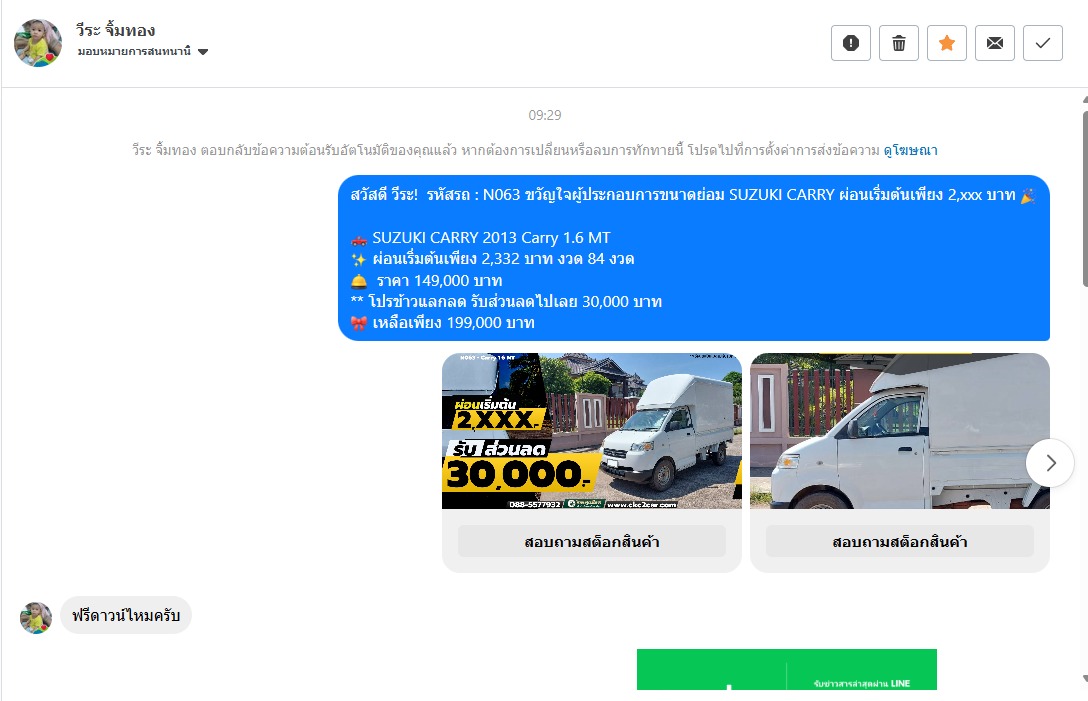Mark conversation unread with envelope icon
Viewport: 1088px width, 701px height.
(x=994, y=43)
